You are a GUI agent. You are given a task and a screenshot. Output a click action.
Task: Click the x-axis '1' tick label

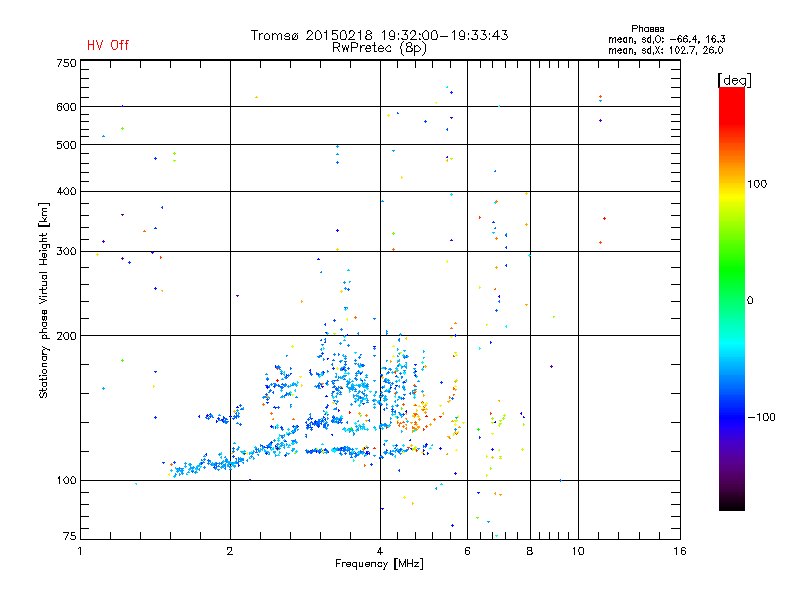80,551
